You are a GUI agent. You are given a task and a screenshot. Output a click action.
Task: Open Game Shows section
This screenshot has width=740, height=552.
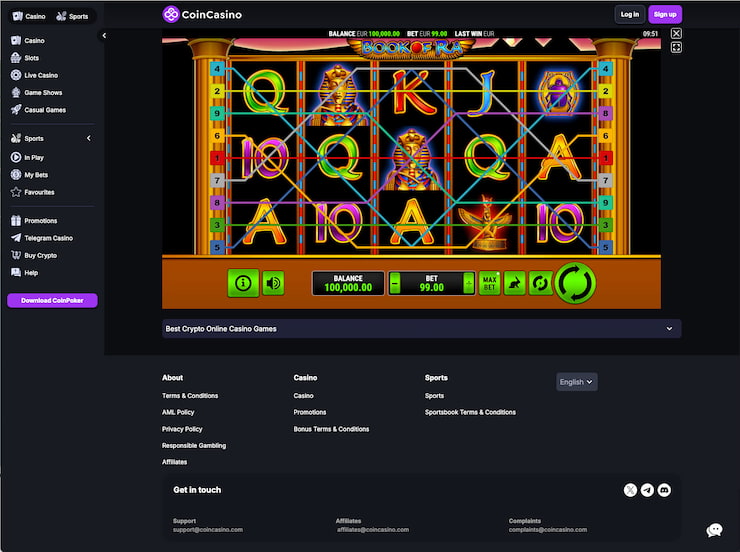tap(36, 92)
